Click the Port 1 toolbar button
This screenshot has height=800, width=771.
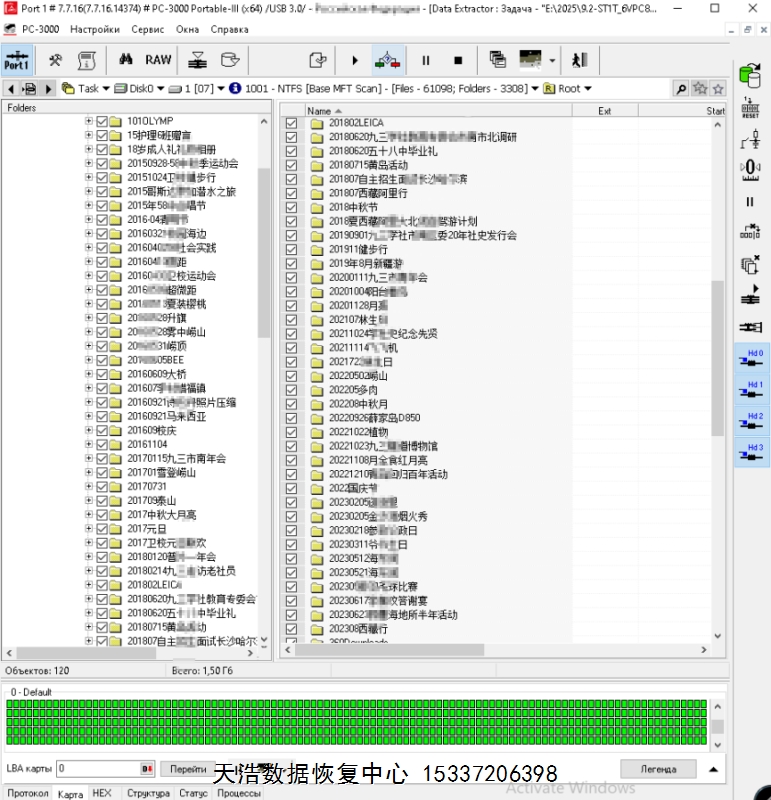point(17,60)
